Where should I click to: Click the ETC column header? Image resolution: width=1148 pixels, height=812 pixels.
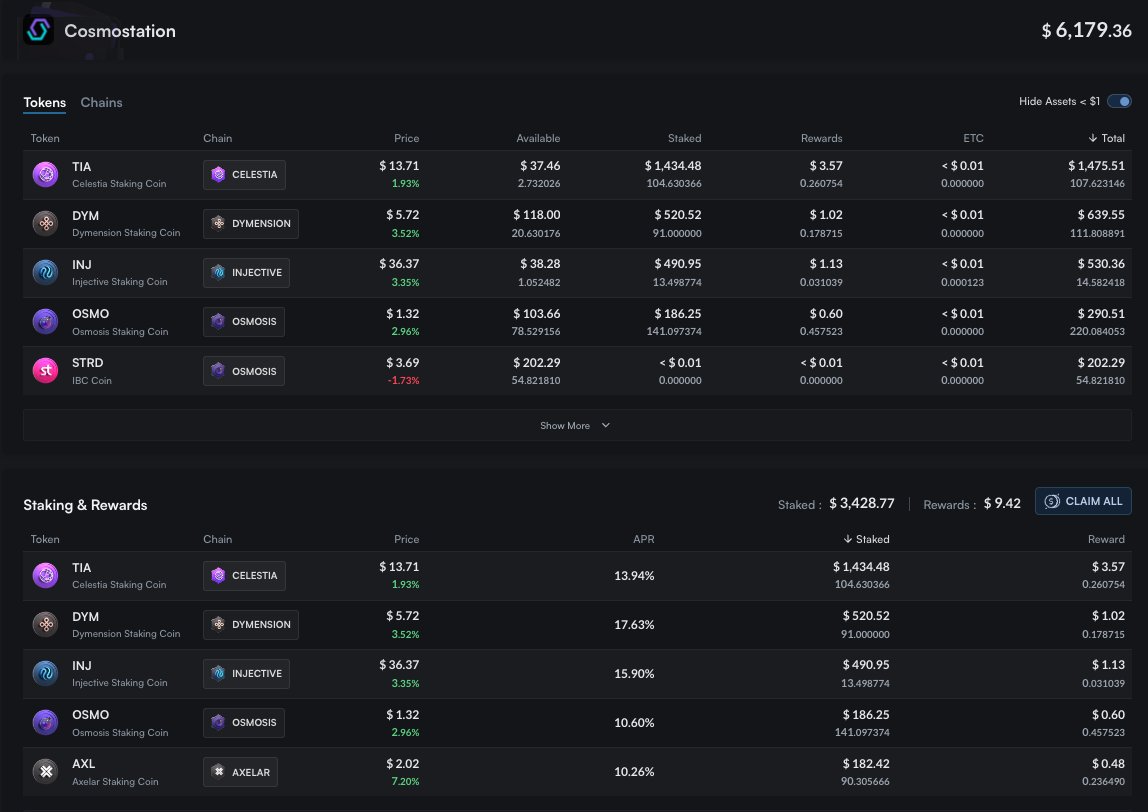click(973, 138)
